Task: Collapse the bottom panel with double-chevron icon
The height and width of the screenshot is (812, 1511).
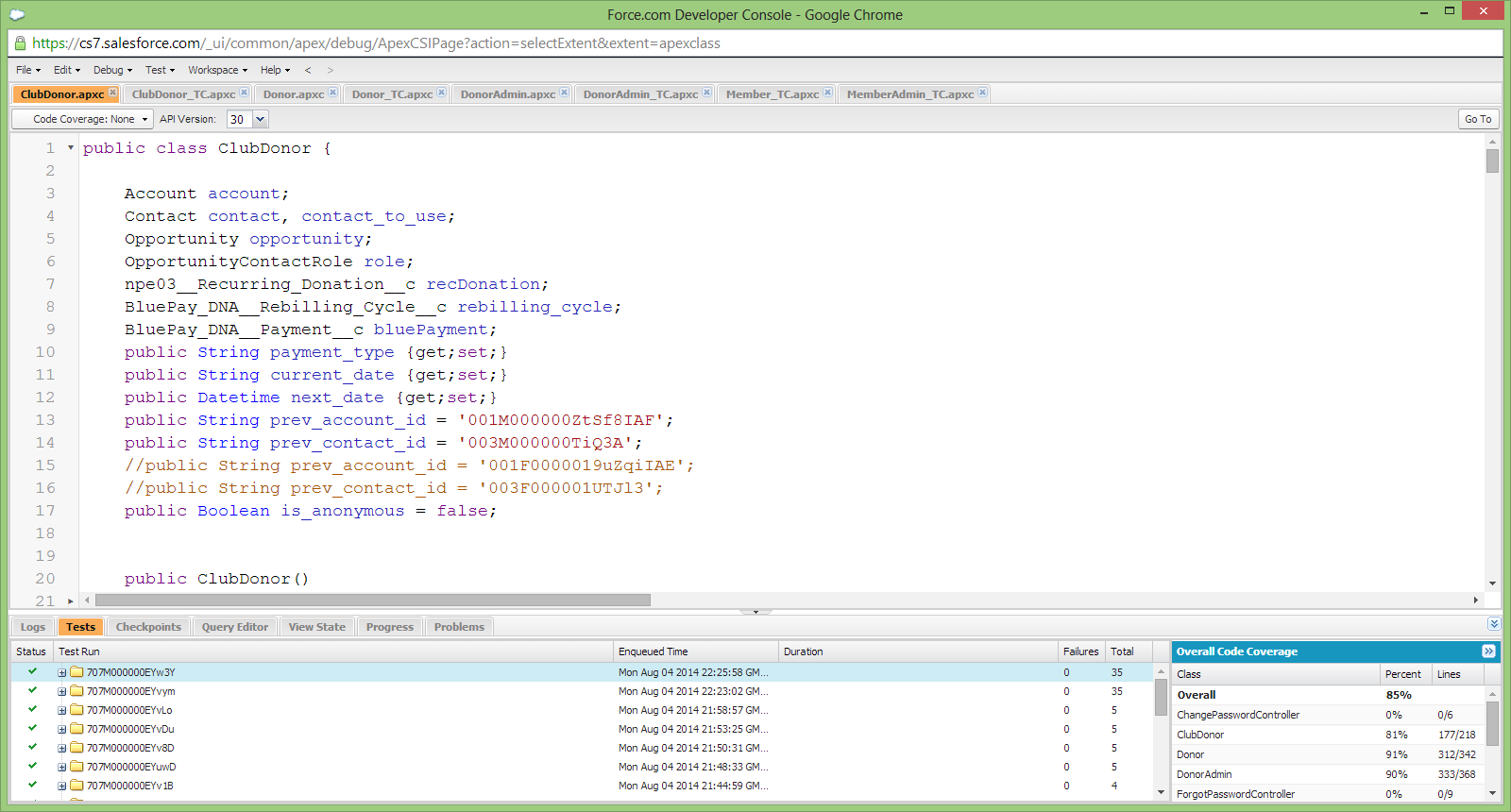Action: click(x=1493, y=624)
